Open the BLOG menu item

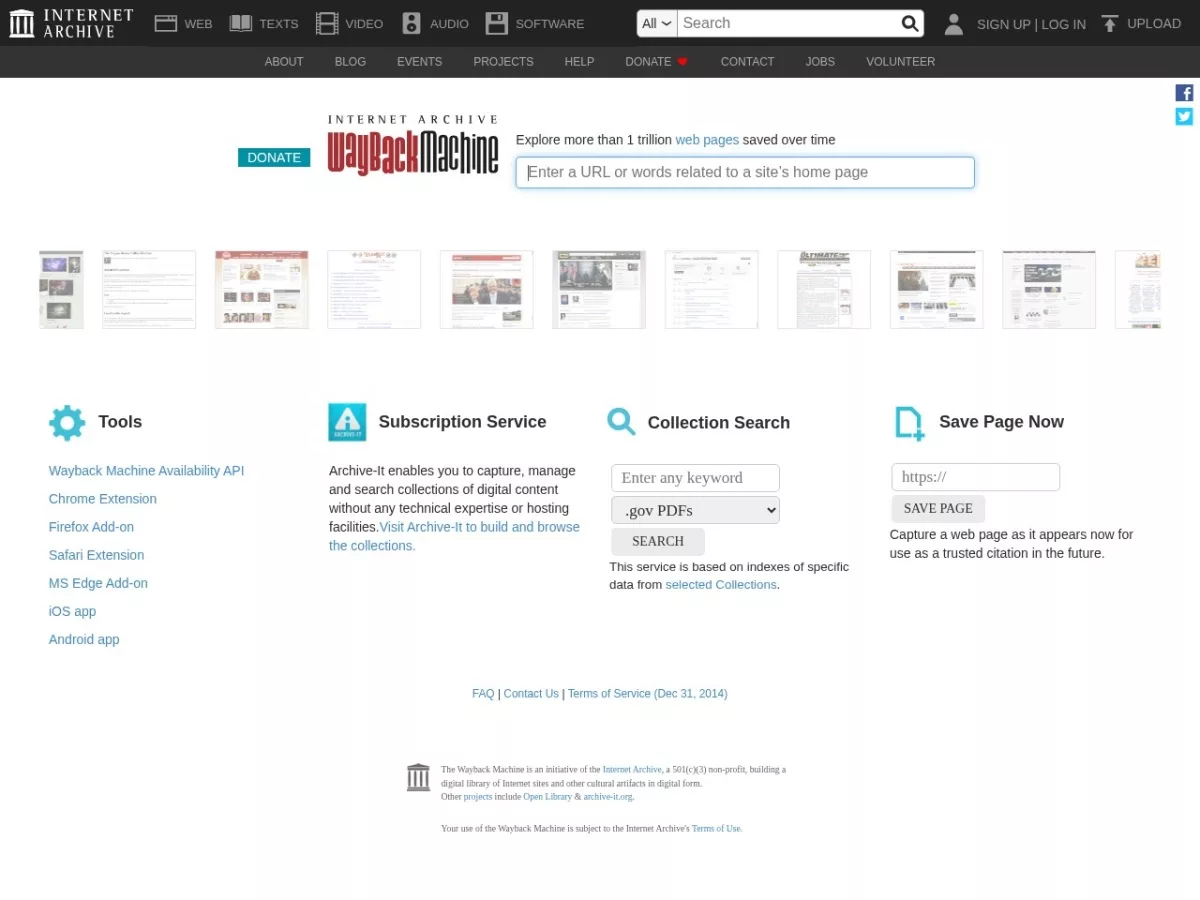350,62
